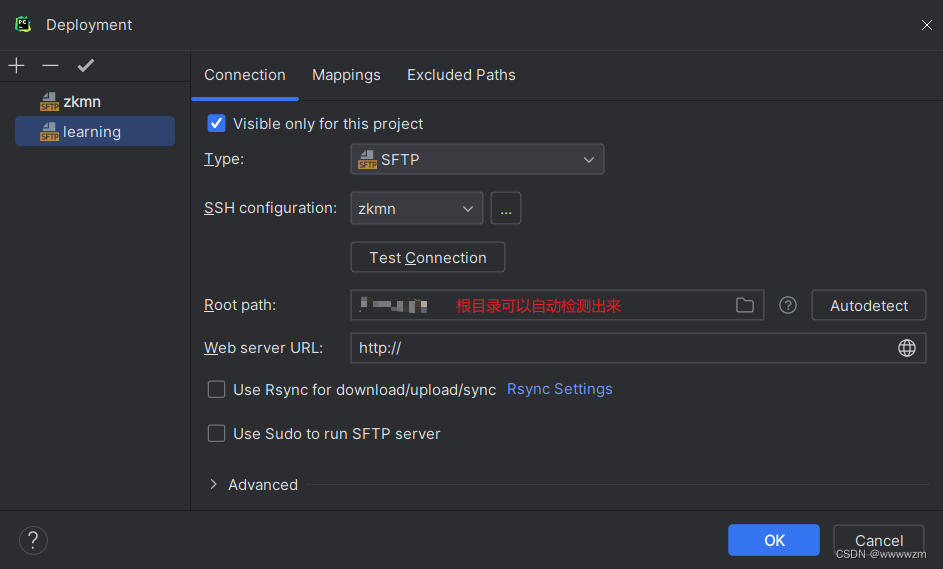Browse root path using folder icon
The image size is (943, 569).
coord(745,306)
